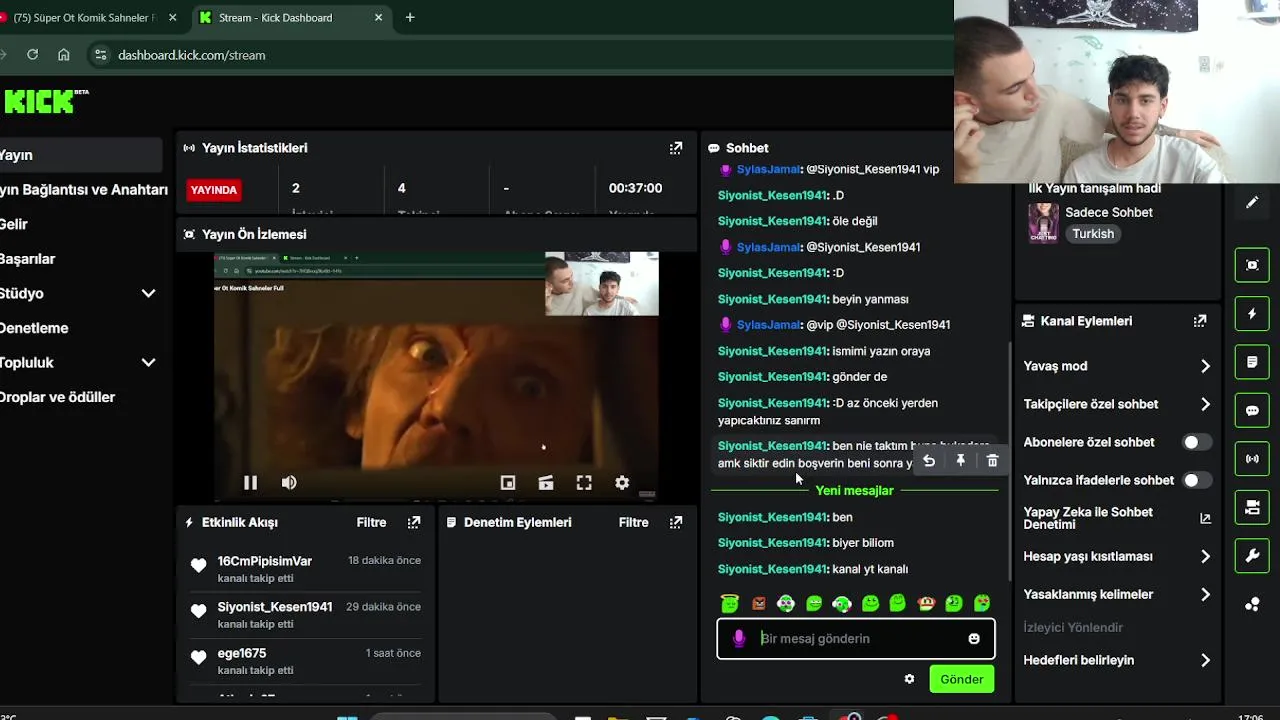
Task: Open stream preview settings gear
Action: tap(622, 483)
